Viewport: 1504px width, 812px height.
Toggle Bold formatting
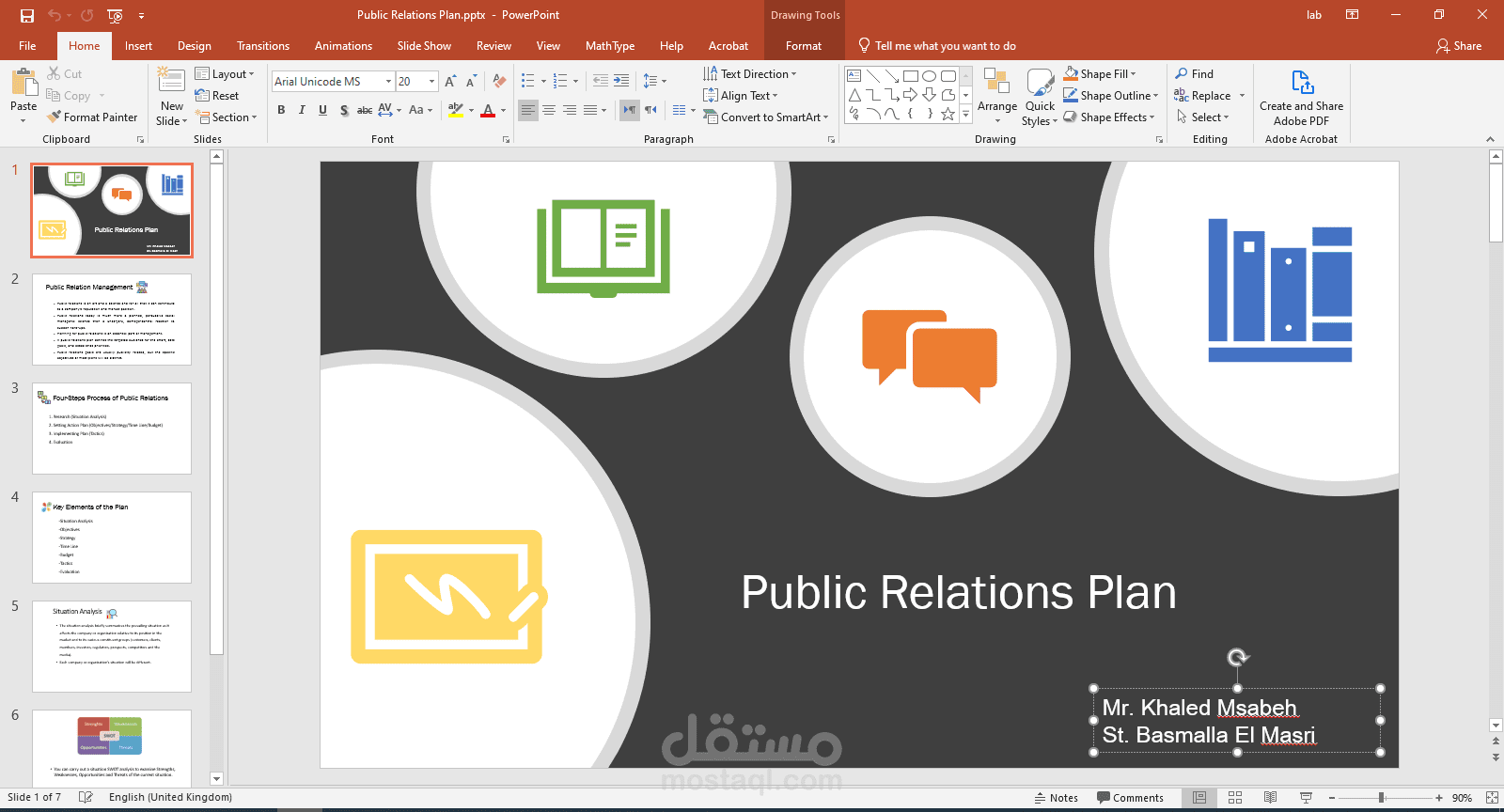[x=281, y=110]
